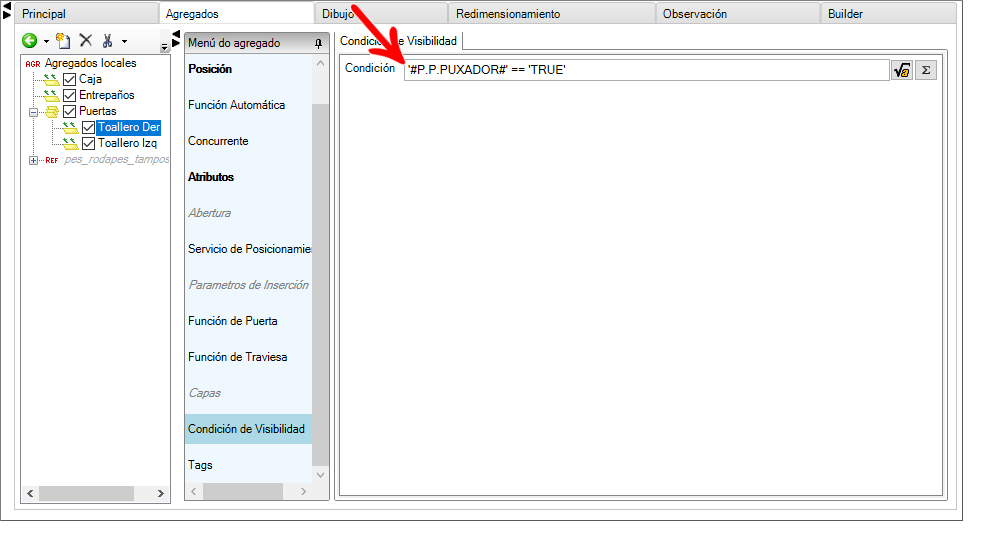
Task: Click the Puertas group icon
Action: pyautogui.click(x=51, y=111)
